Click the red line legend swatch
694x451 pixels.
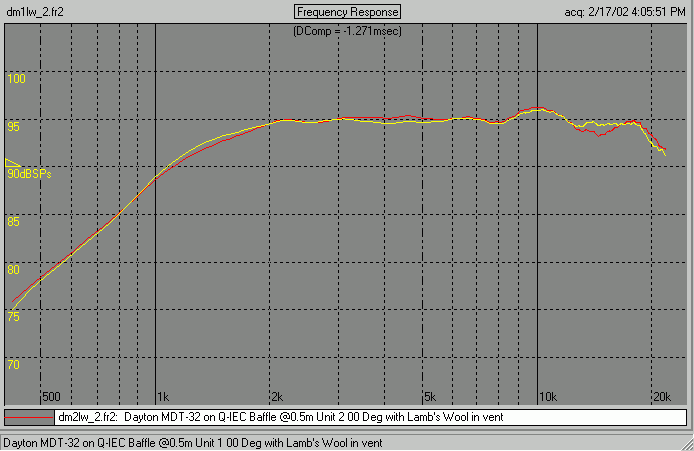[x=29, y=417]
